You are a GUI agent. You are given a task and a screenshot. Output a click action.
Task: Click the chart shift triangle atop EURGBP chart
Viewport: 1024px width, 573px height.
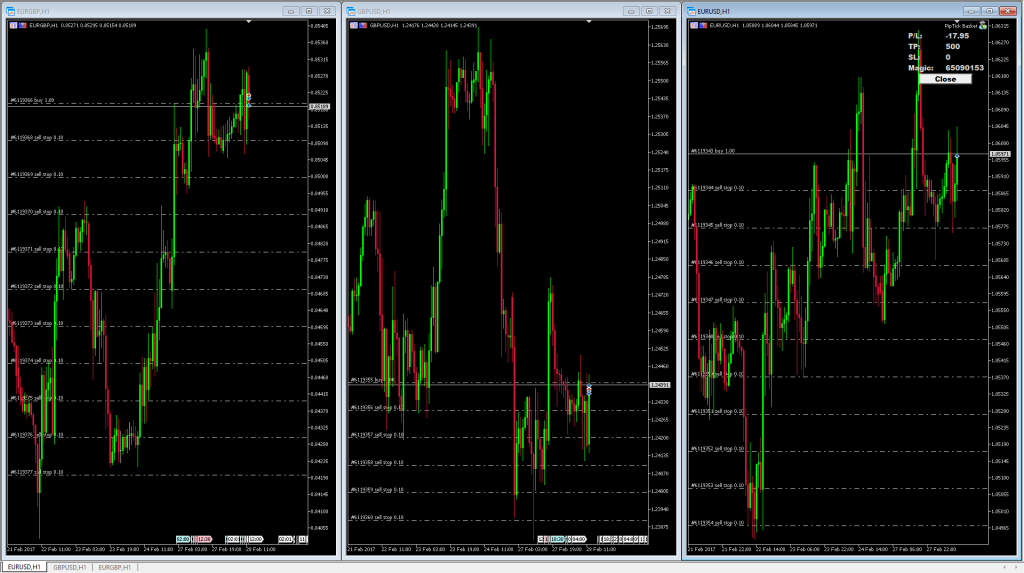tap(249, 22)
